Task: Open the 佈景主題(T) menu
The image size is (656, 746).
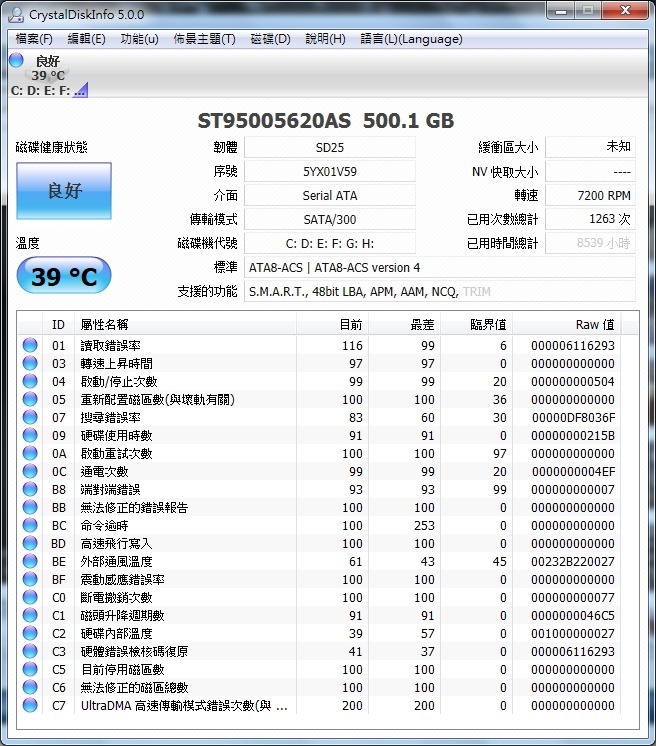Action: point(204,39)
